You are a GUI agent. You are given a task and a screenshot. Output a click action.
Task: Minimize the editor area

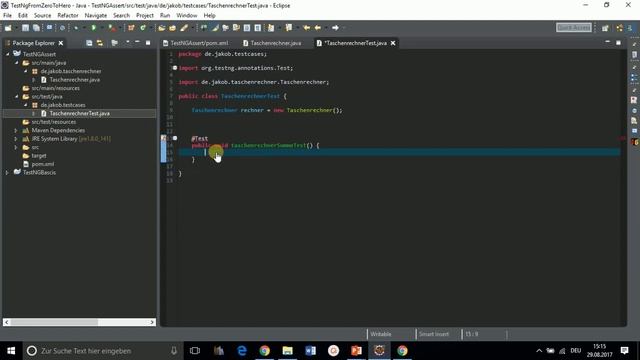[607, 42]
